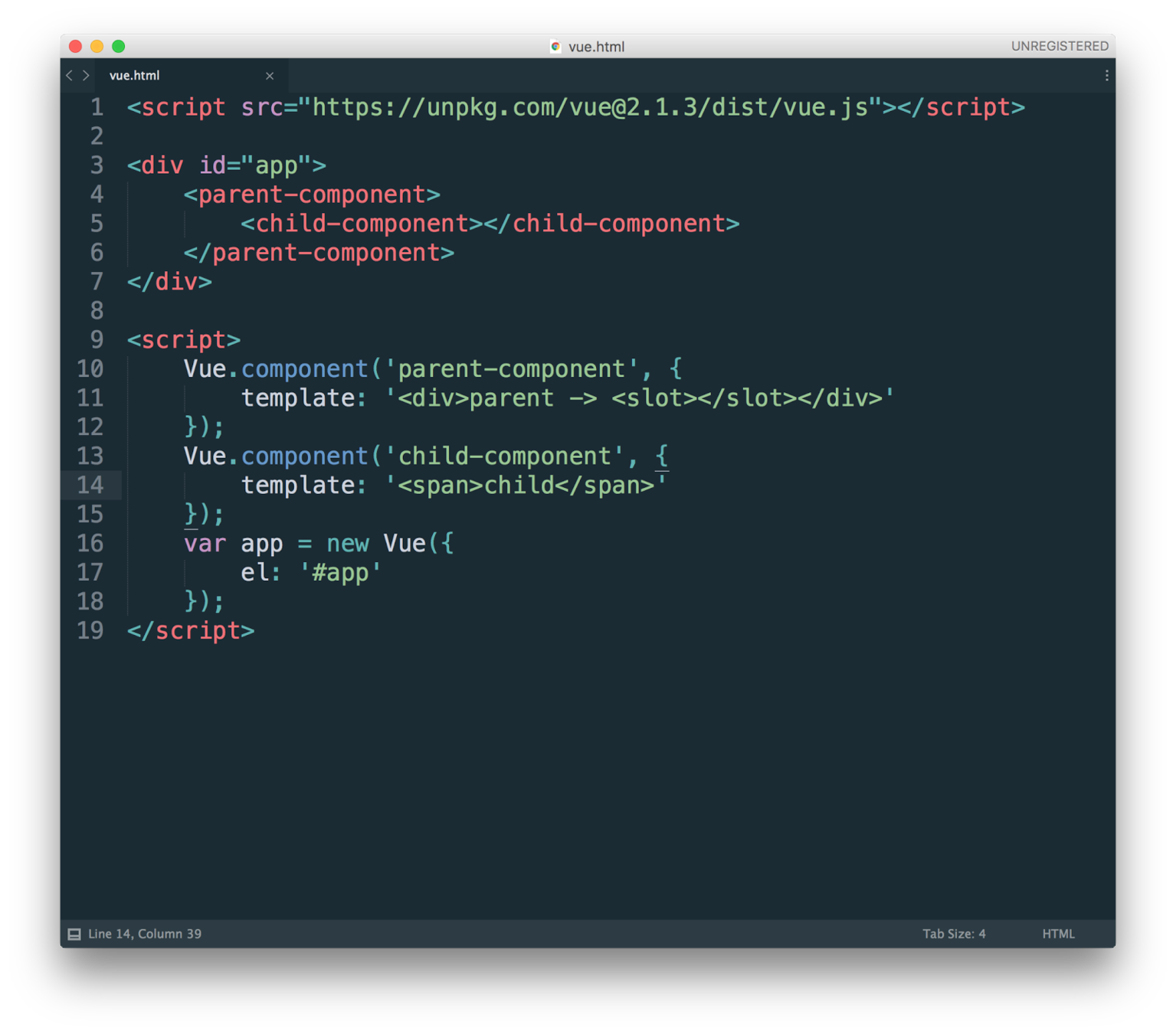Click the closing parent-component tag on line 6

(x=319, y=253)
